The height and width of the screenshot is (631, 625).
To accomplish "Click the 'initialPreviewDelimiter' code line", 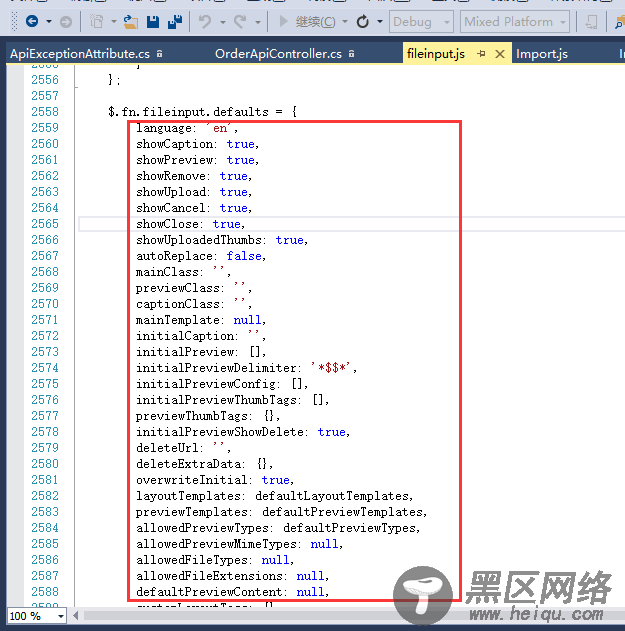I will click(x=246, y=368).
